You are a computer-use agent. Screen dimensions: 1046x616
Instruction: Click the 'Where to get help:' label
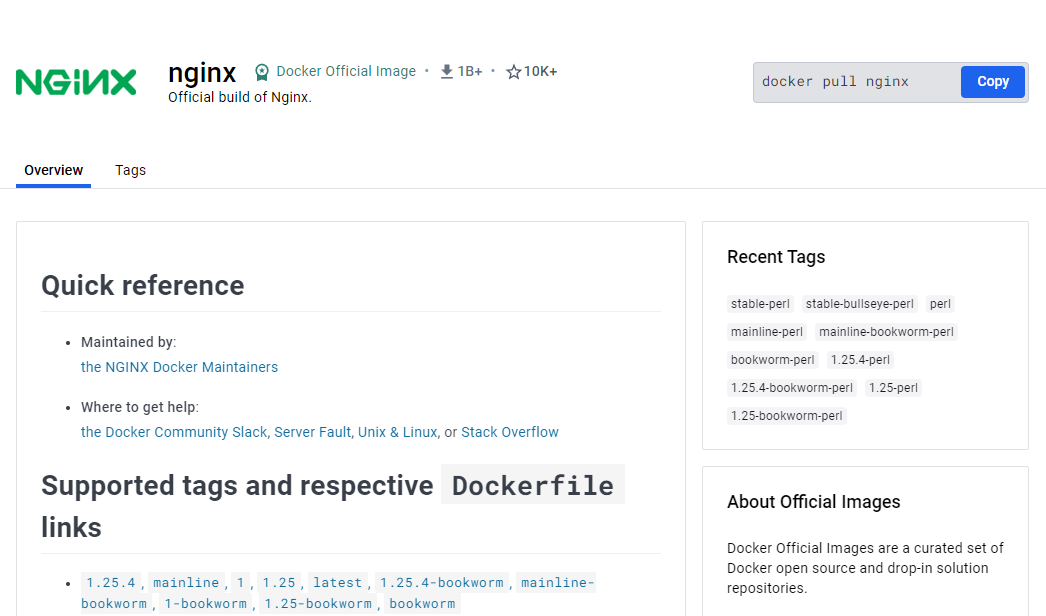[x=140, y=407]
